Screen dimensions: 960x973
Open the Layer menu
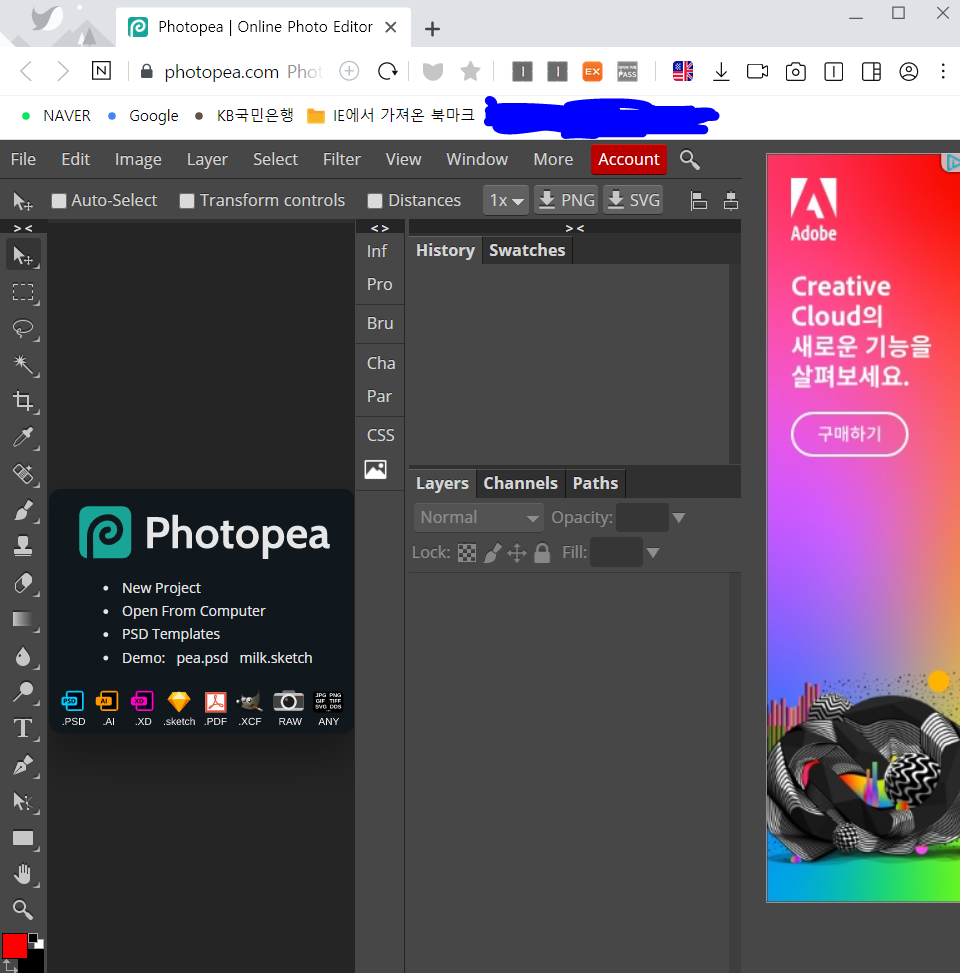[x=207, y=159]
